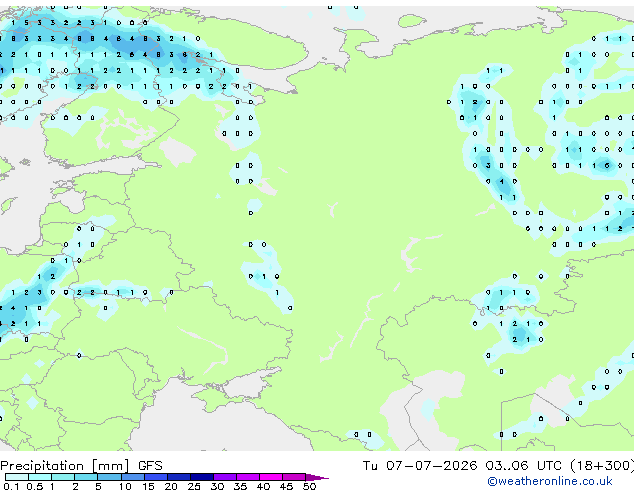
Task: Pick the 35–40 mm legend swatch
Action: pyautogui.click(x=247, y=477)
